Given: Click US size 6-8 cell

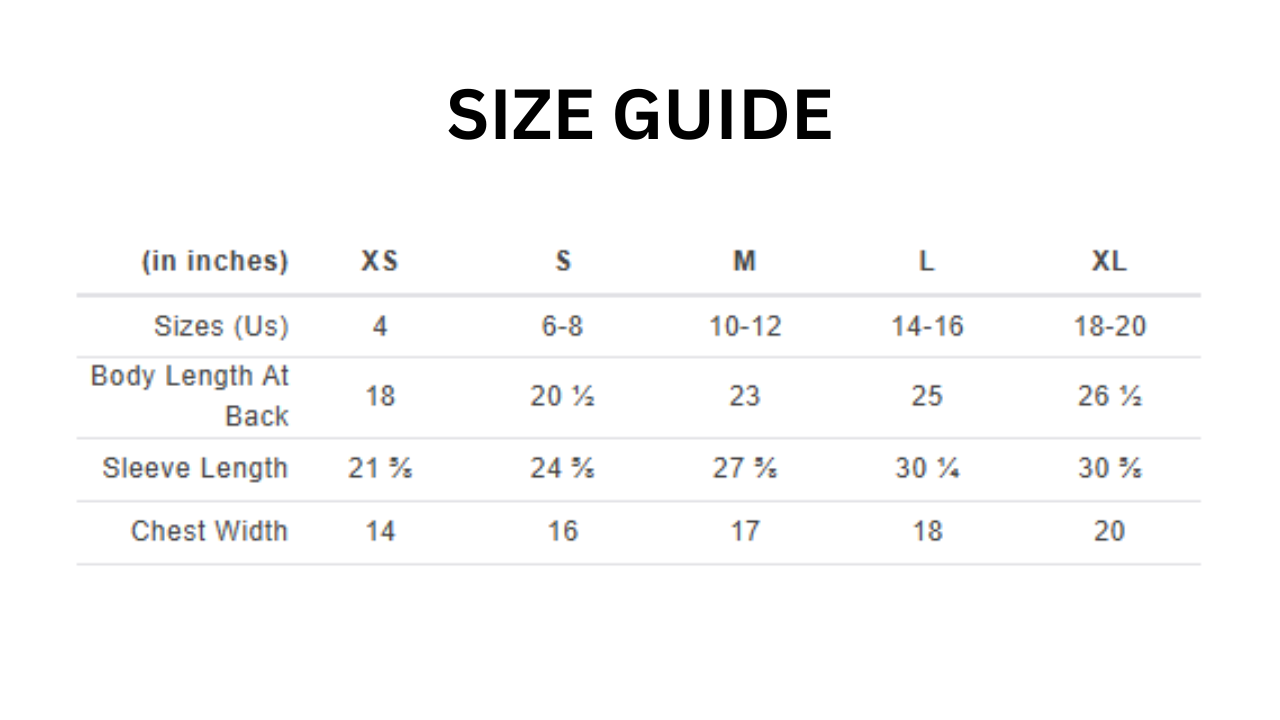Looking at the screenshot, I should point(563,326).
